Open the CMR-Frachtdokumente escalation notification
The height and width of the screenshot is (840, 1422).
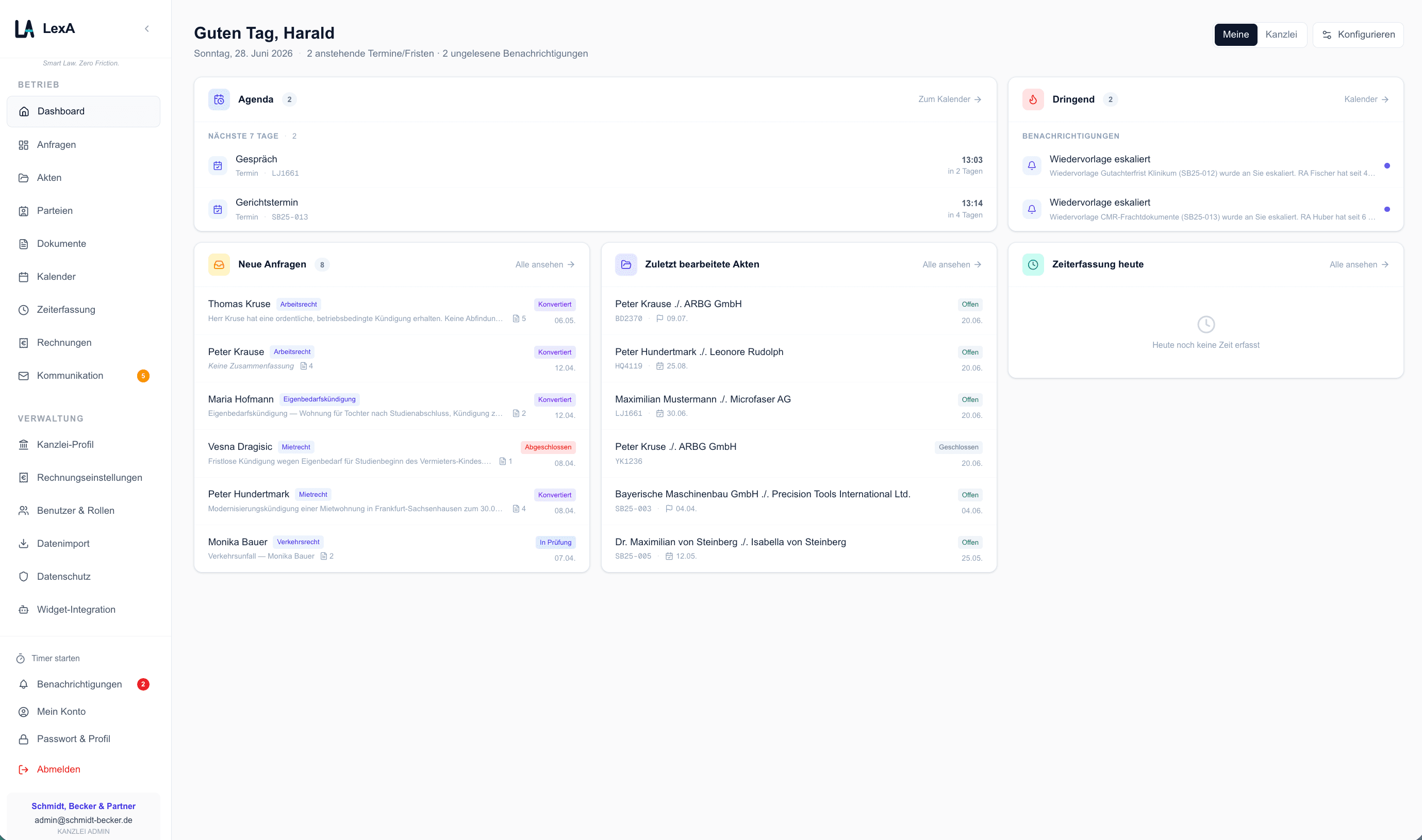[1205, 209]
